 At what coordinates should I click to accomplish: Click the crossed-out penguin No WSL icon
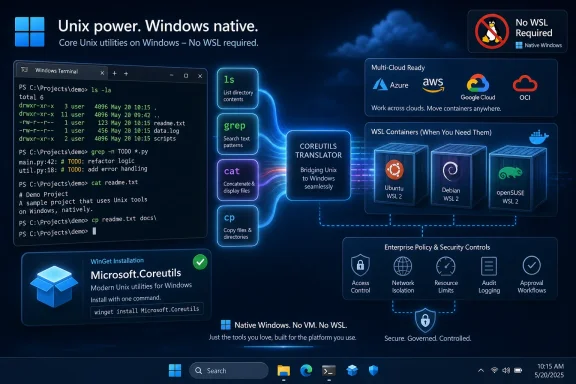coord(492,31)
